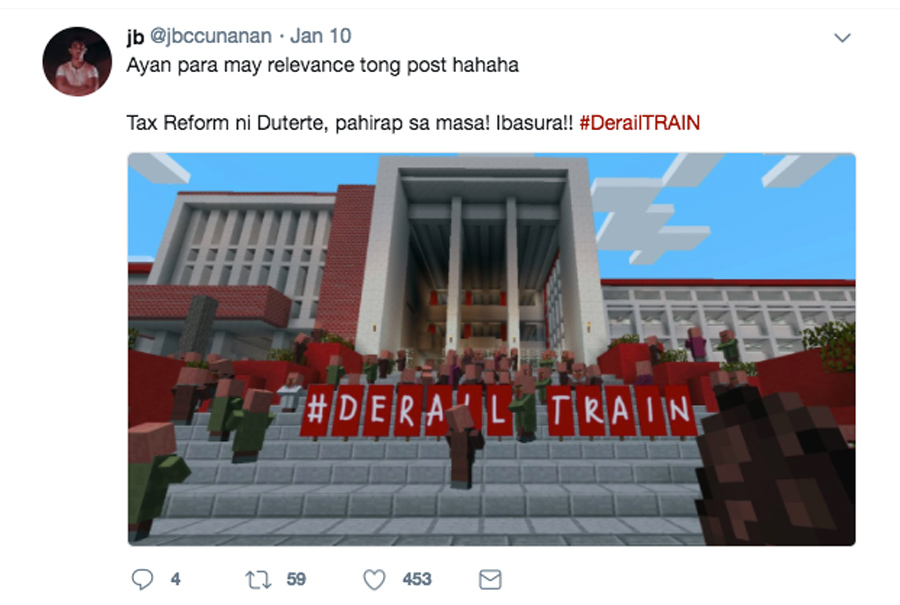Like the tweet with the heart icon
Viewport: 900px width, 605px height.
click(374, 580)
